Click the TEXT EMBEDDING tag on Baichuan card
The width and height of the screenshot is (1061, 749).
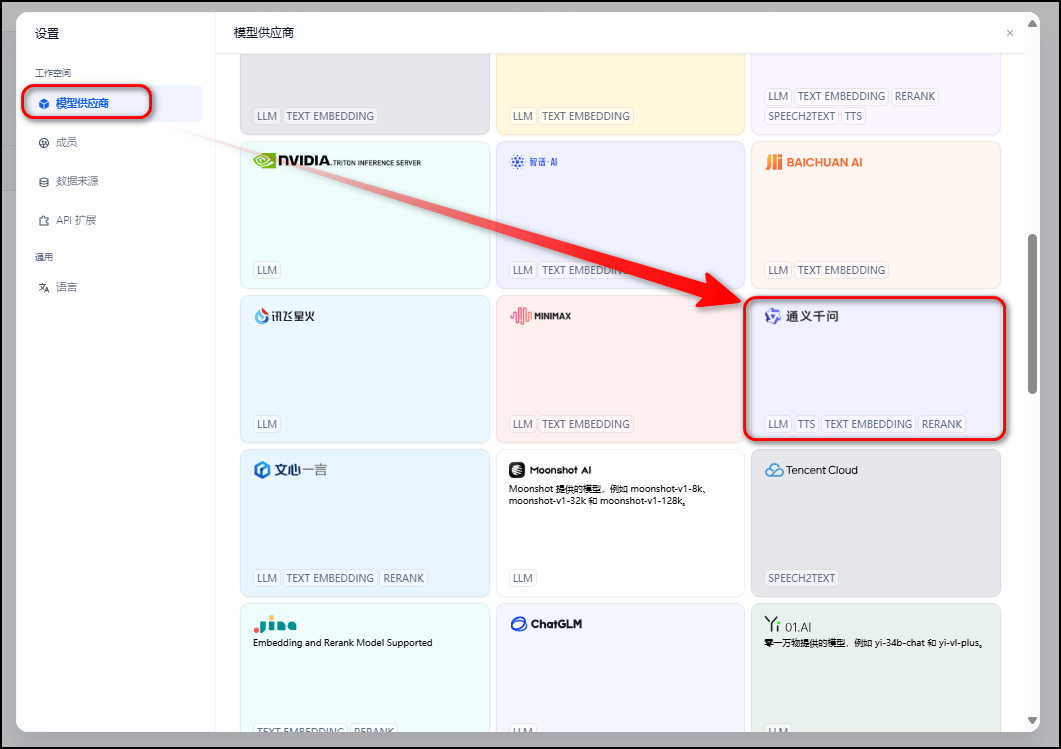tap(841, 270)
